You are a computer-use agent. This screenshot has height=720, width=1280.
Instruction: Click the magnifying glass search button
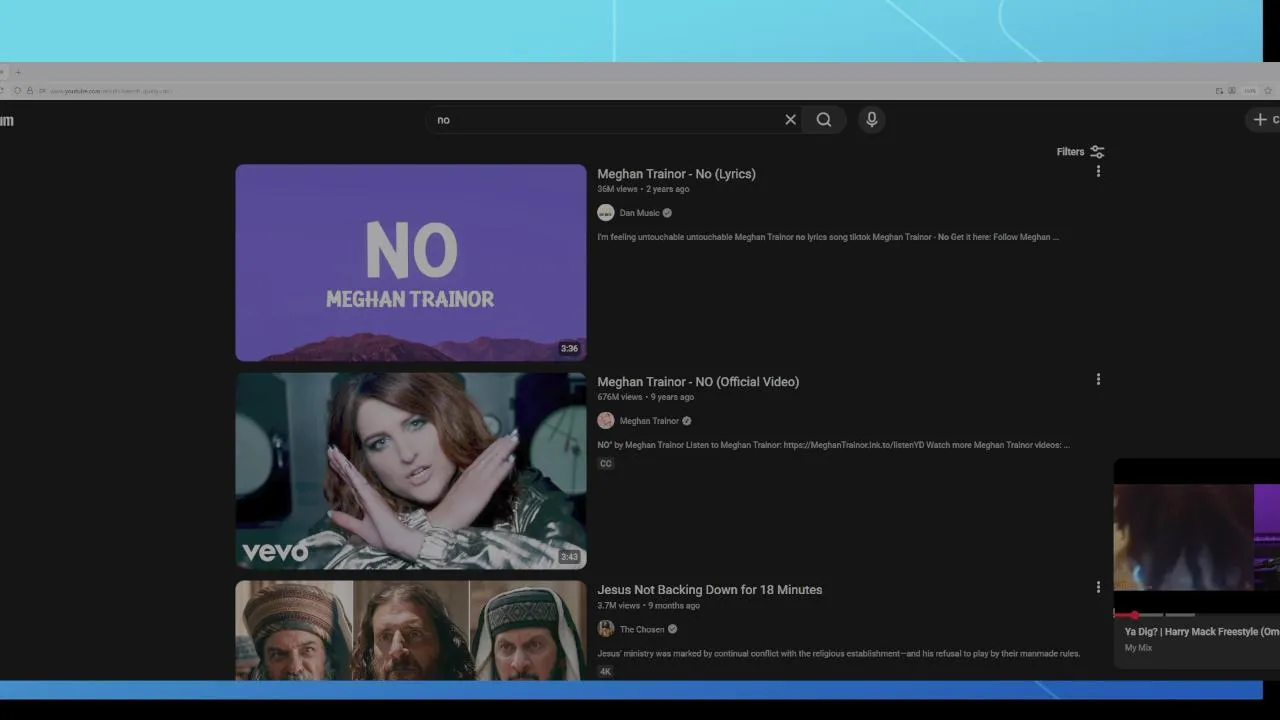pyautogui.click(x=824, y=120)
